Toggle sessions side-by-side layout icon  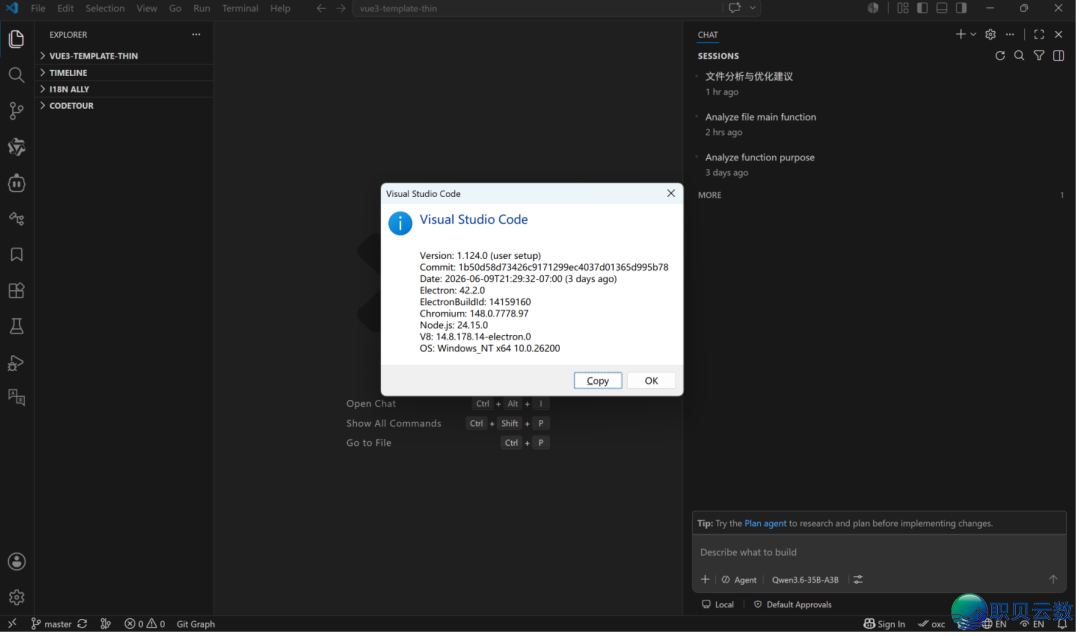click(1061, 56)
